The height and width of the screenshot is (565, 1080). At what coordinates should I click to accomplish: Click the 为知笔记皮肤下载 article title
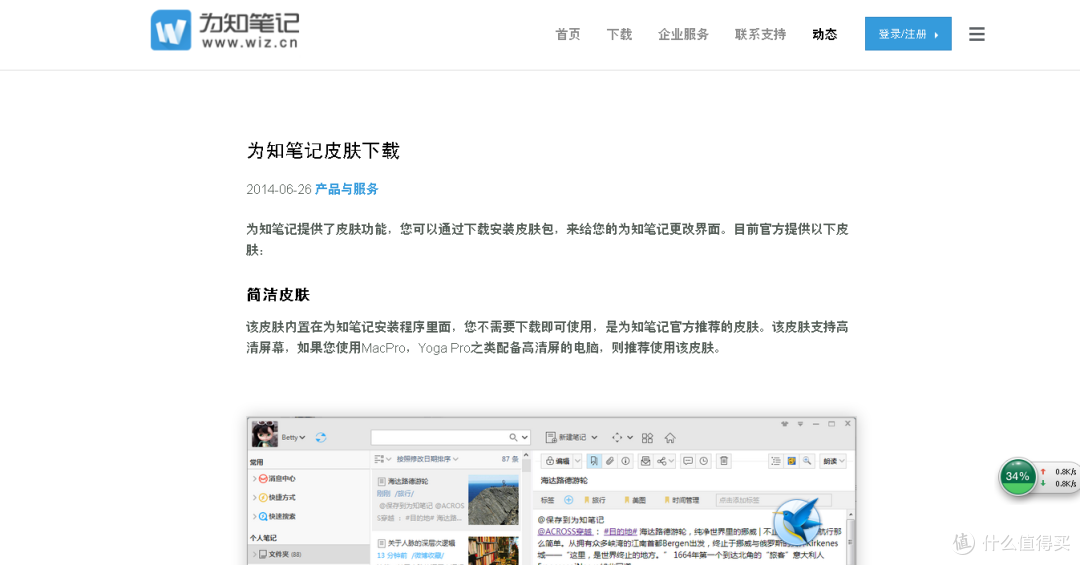(323, 150)
